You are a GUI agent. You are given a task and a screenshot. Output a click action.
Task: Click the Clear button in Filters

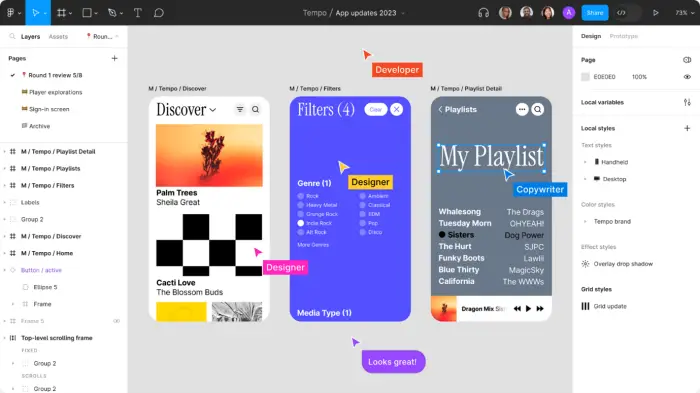(x=375, y=109)
